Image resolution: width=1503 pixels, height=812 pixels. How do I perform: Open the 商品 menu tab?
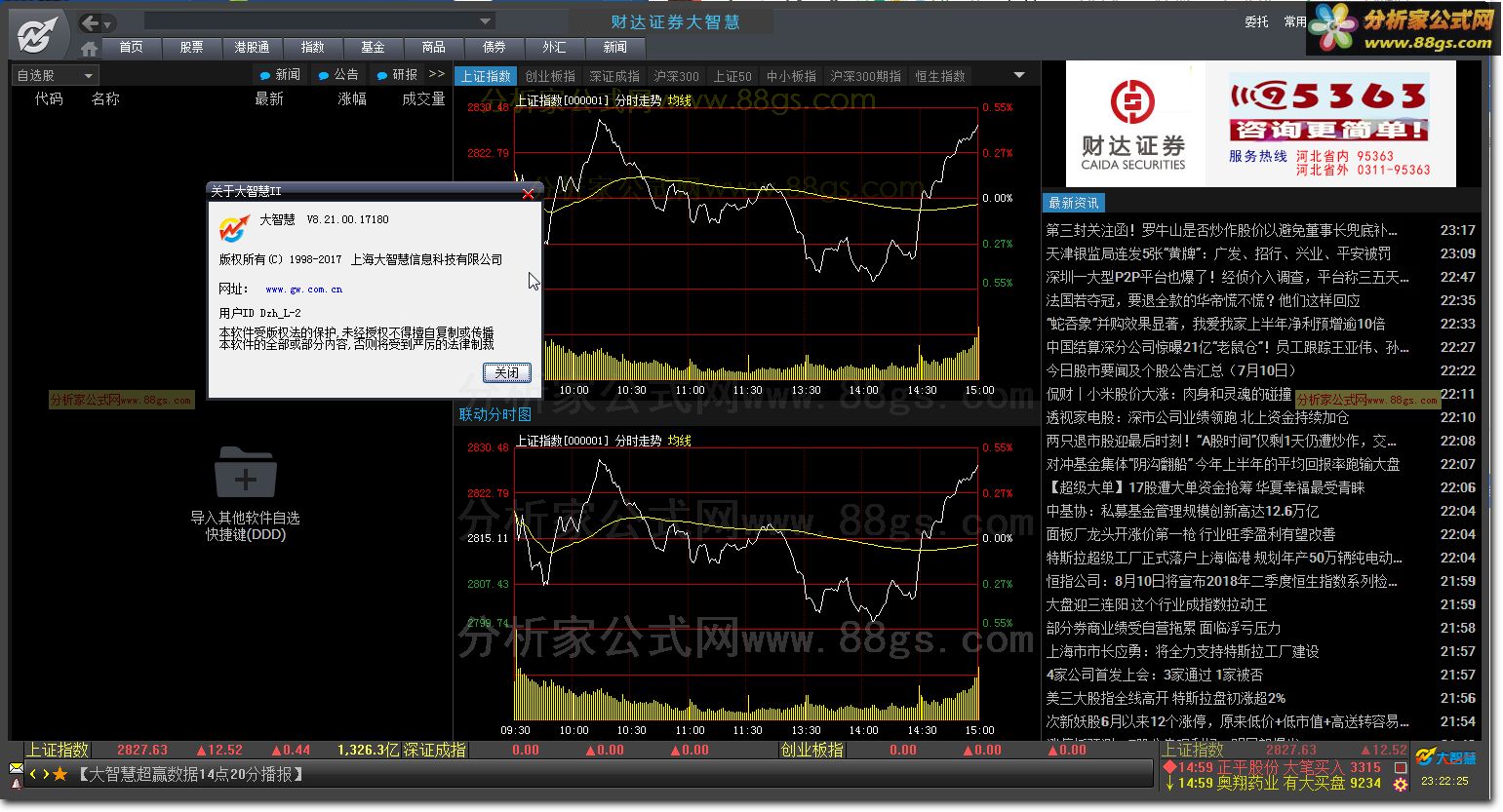pos(433,47)
